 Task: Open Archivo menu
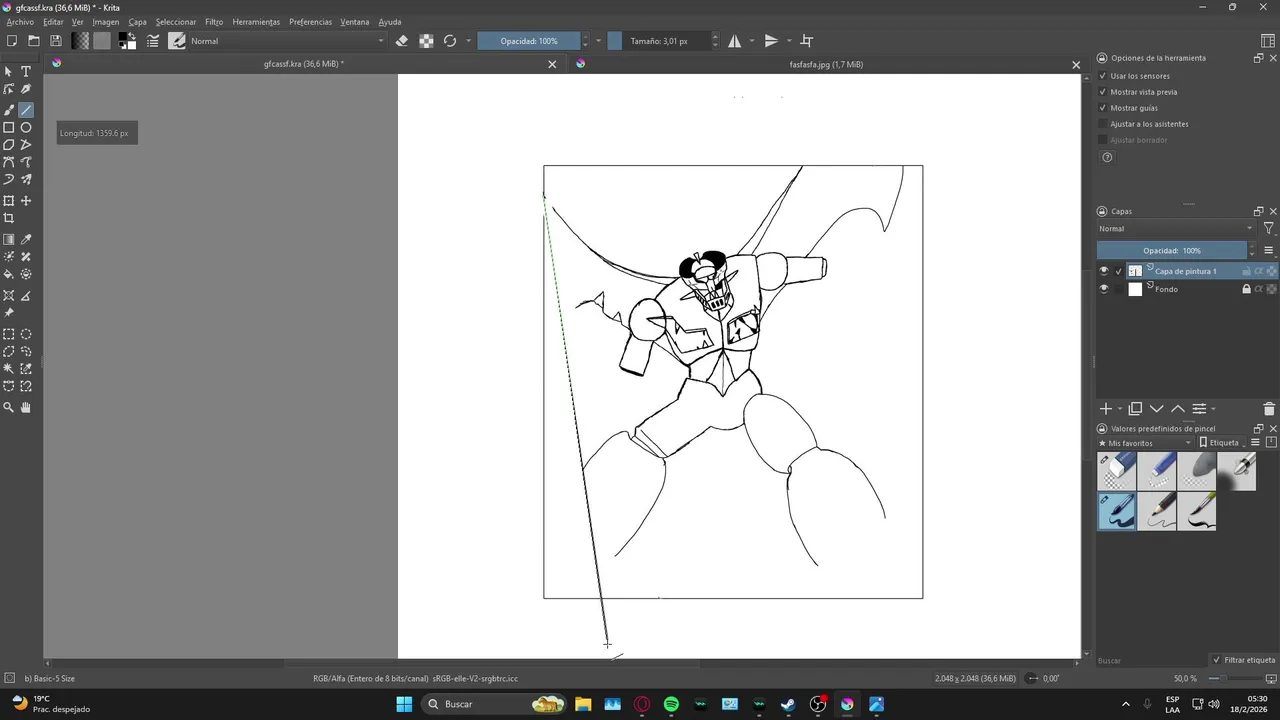(x=20, y=22)
